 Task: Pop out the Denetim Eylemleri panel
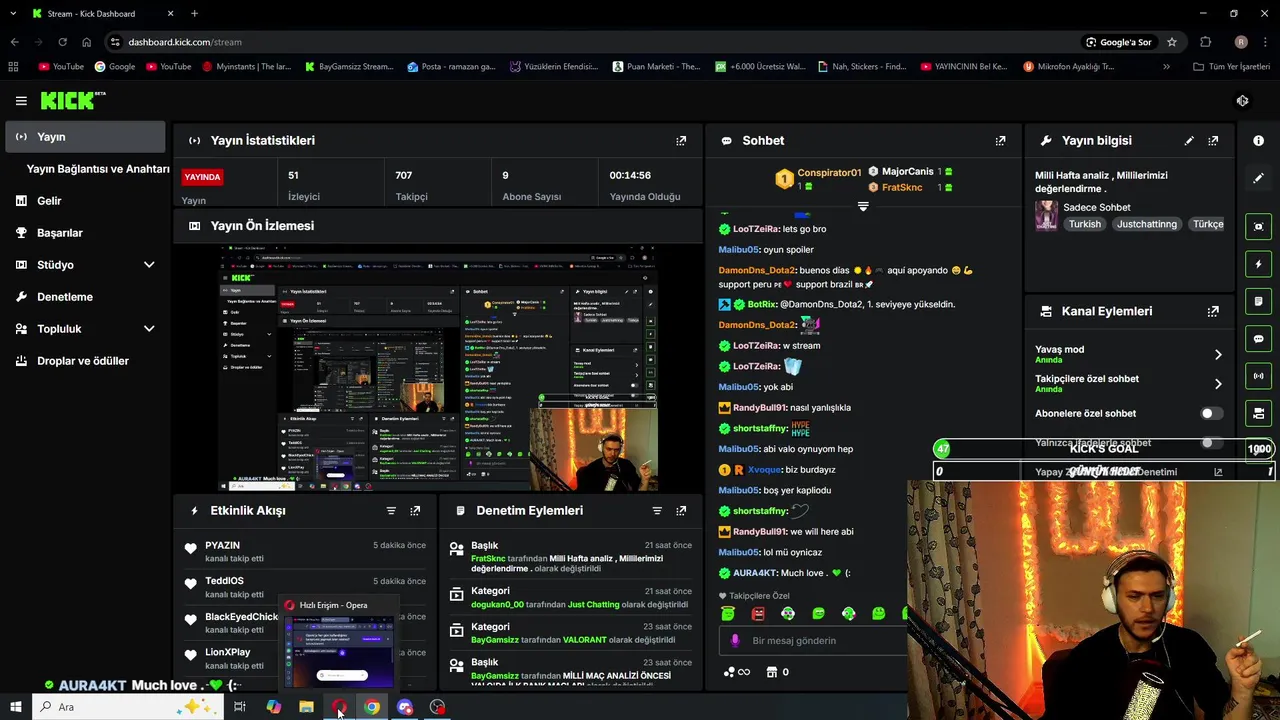click(681, 511)
